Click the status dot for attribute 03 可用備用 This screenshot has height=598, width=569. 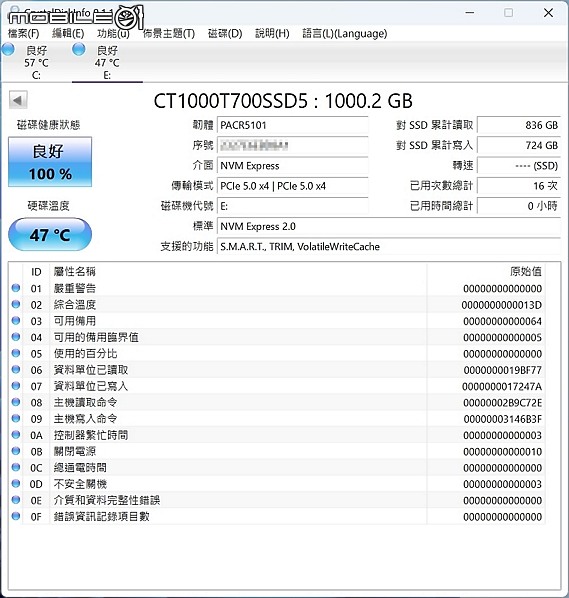16,320
